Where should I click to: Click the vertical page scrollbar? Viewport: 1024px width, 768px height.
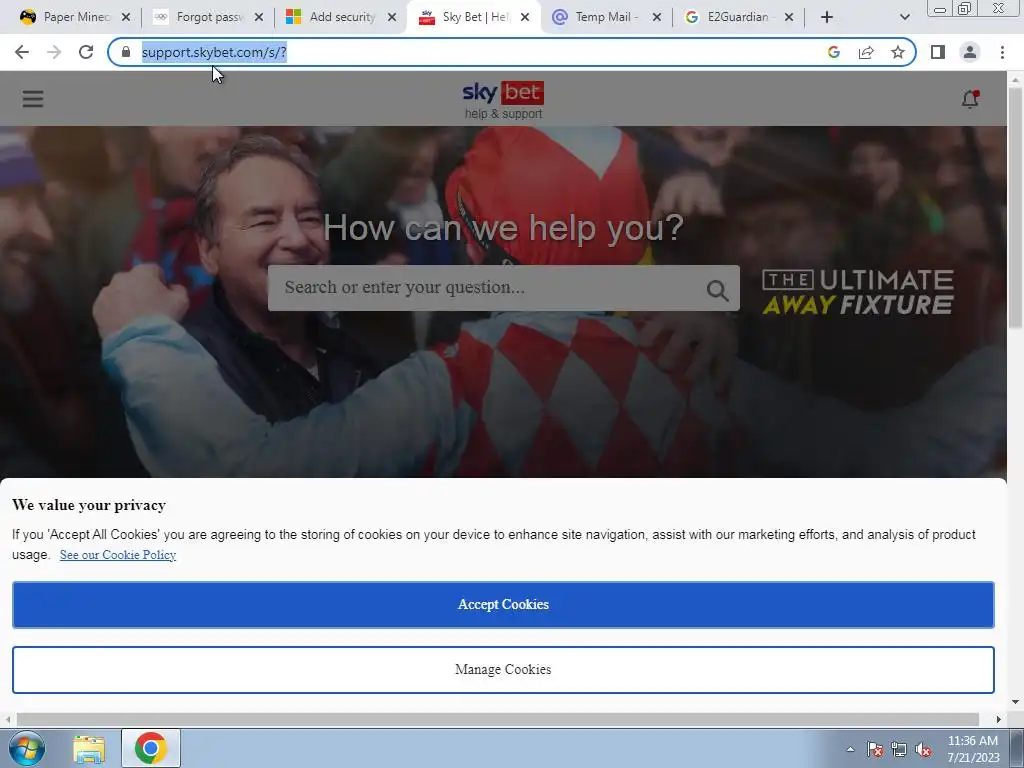1015,209
